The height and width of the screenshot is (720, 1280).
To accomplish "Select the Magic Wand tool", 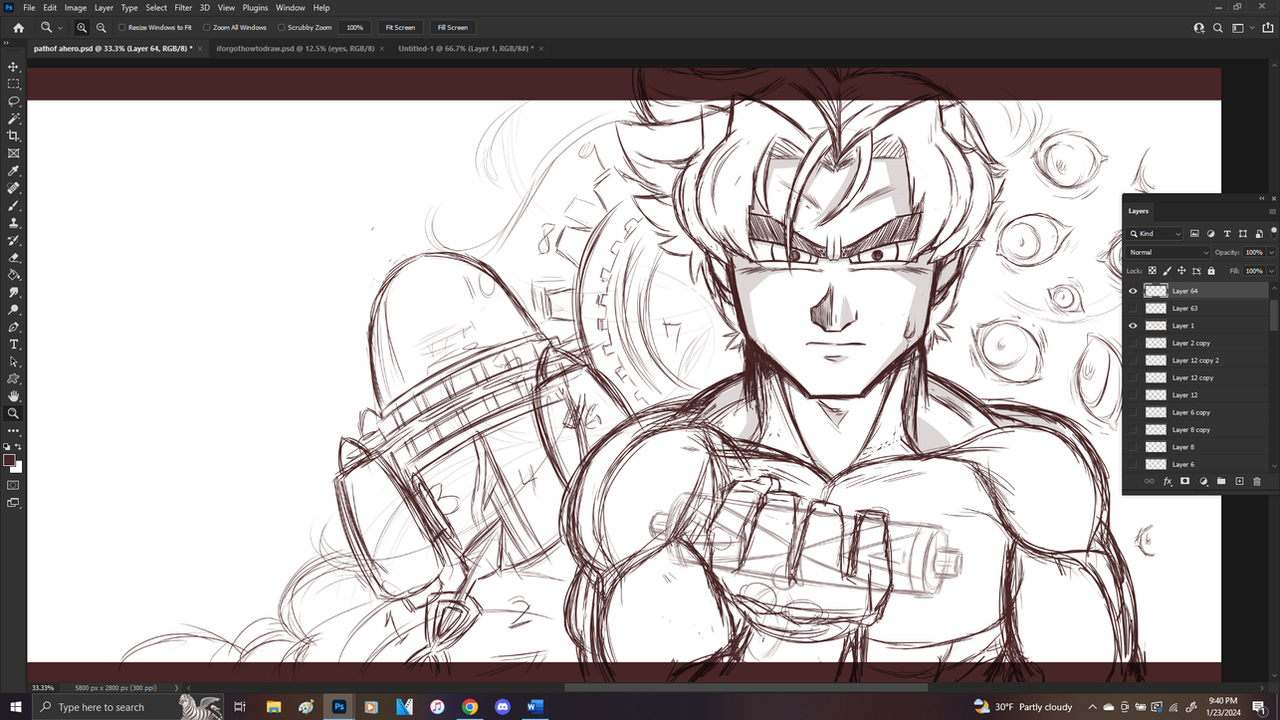I will click(13, 118).
